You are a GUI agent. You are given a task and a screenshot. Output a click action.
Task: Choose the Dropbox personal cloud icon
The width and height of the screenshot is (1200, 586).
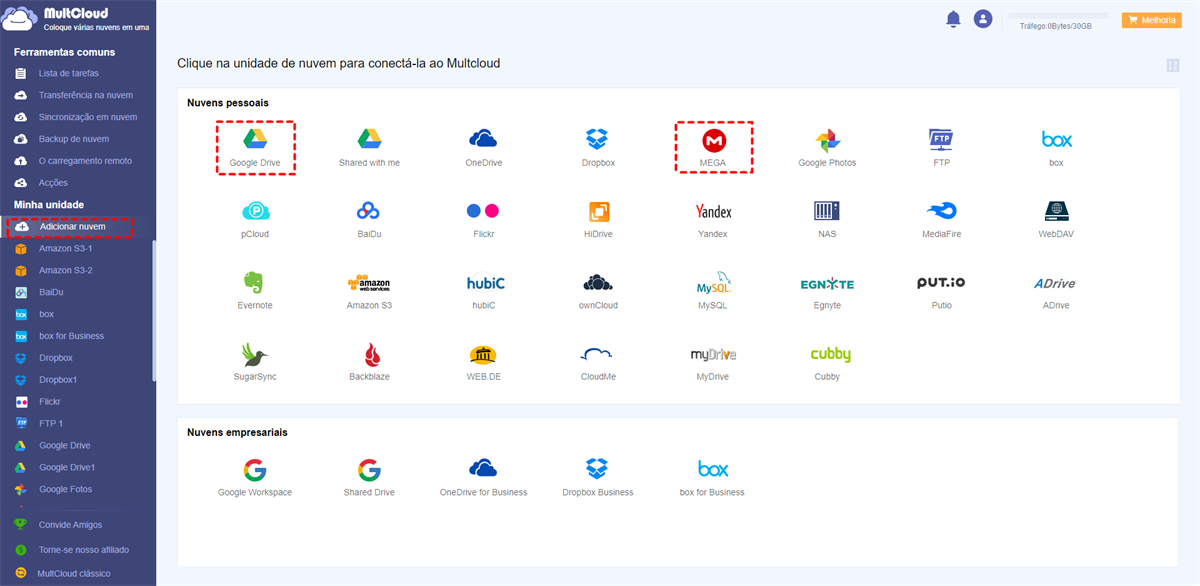coord(598,139)
